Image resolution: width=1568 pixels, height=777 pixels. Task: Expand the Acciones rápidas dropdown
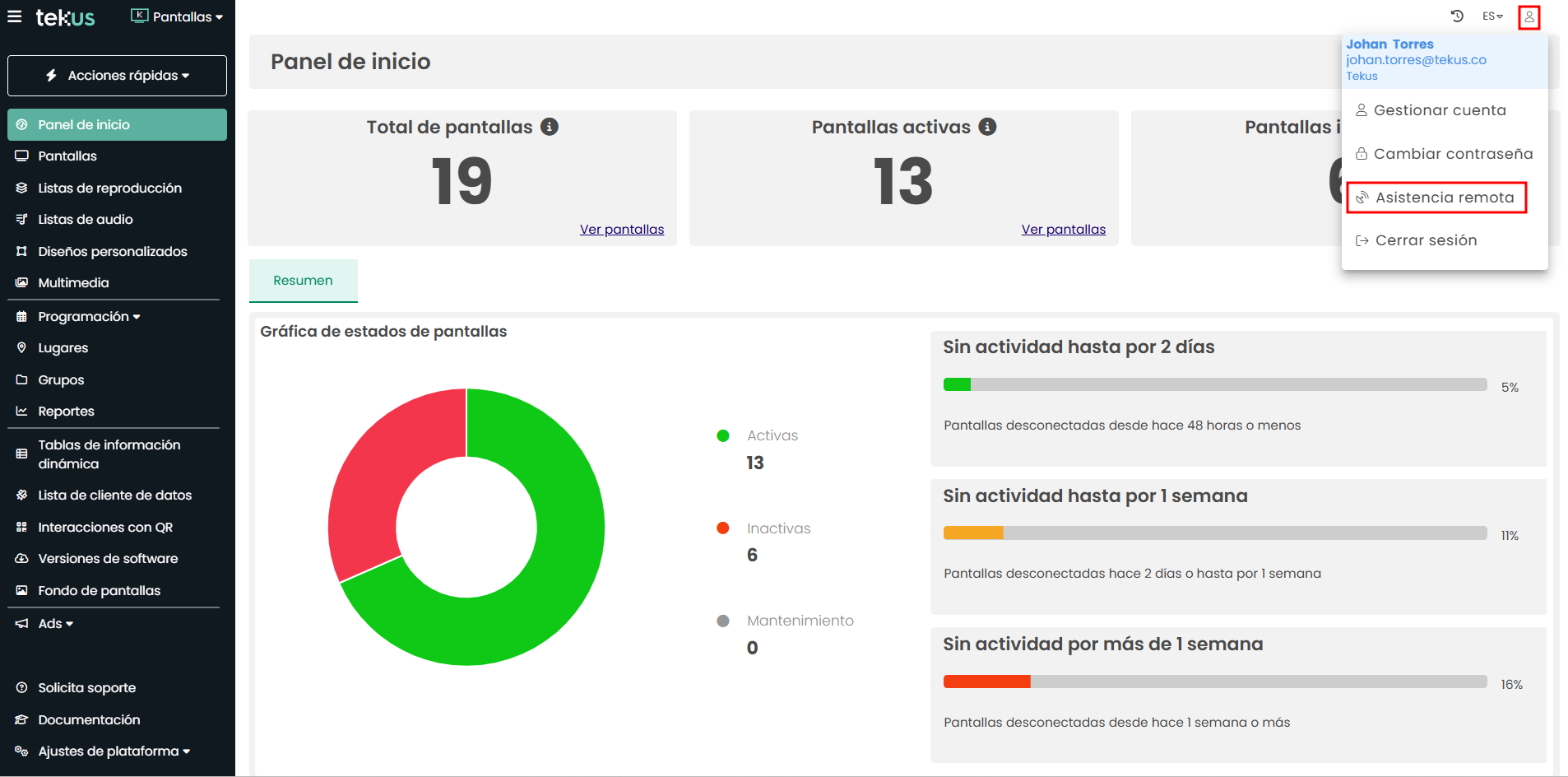(x=117, y=76)
